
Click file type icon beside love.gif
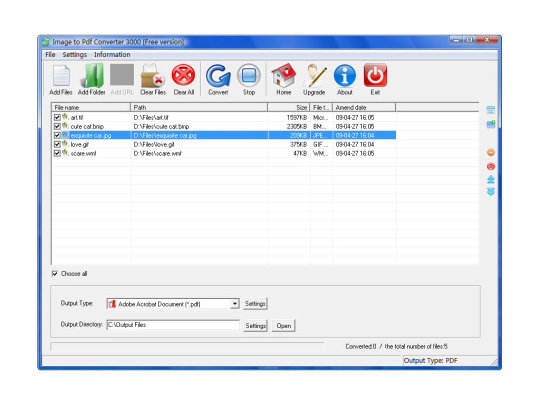point(65,144)
